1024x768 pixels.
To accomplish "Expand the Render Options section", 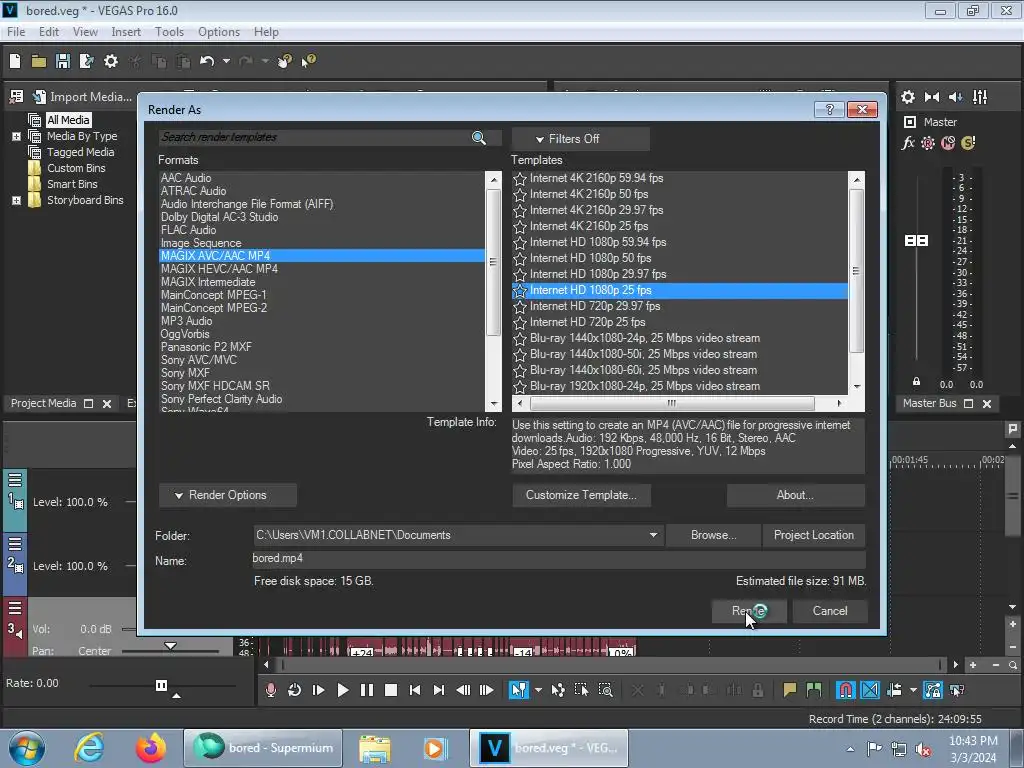I will 228,495.
